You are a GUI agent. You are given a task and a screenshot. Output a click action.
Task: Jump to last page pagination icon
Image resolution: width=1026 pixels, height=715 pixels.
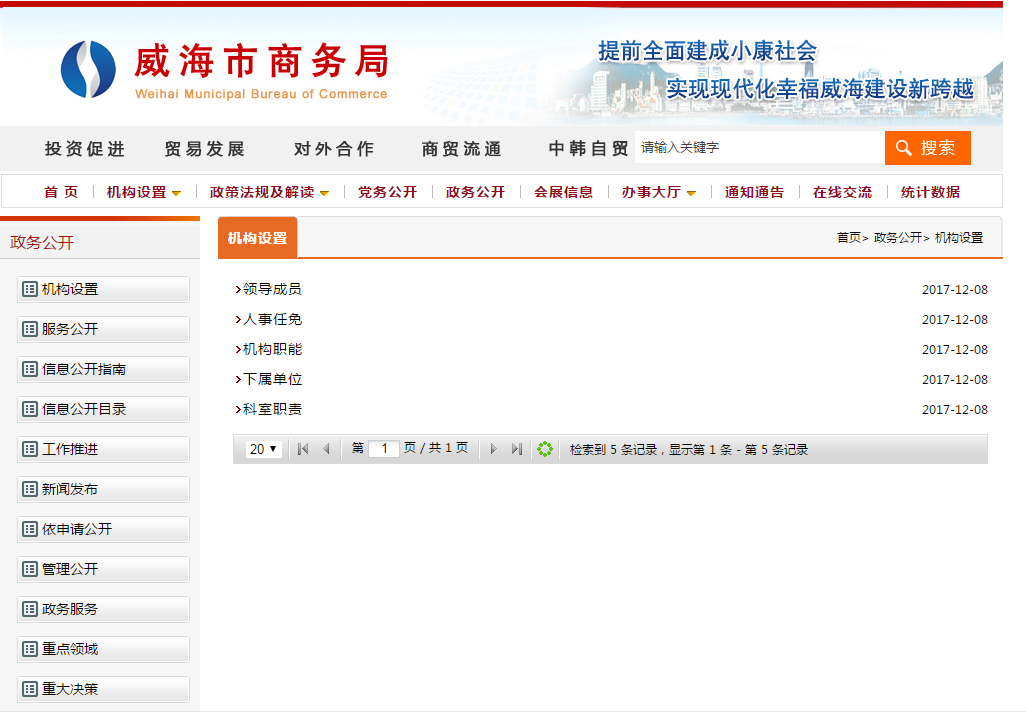516,450
